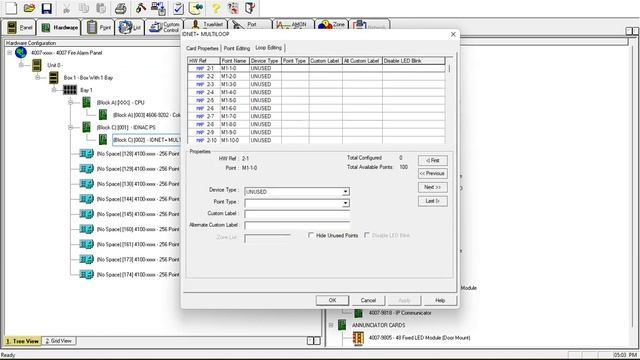
Task: Collapse the Unit 0 tree node
Action: [21, 65]
